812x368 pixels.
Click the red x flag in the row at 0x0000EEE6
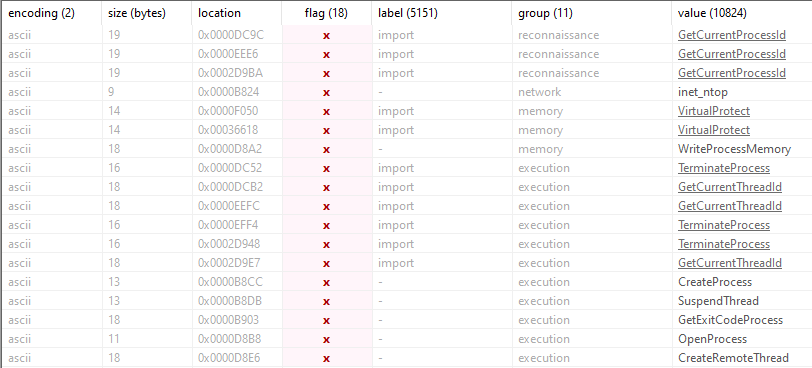[326, 55]
